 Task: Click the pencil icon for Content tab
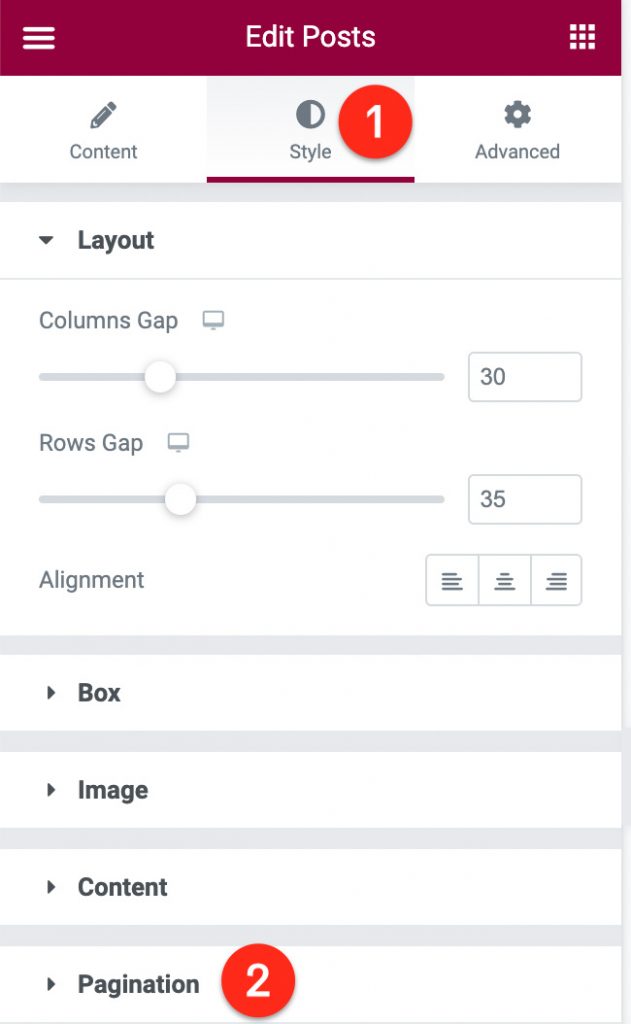tap(103, 116)
